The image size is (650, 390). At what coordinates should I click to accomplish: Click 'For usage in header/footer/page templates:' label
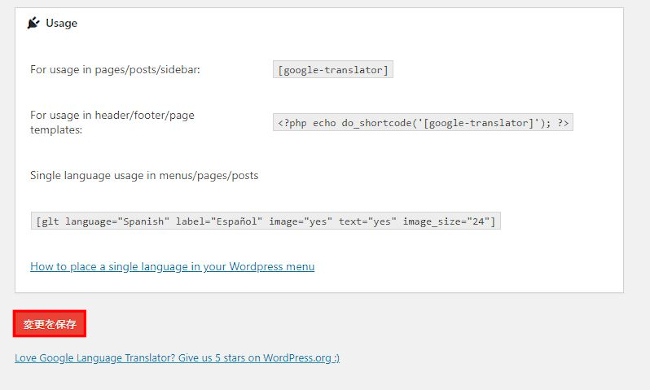(112, 122)
